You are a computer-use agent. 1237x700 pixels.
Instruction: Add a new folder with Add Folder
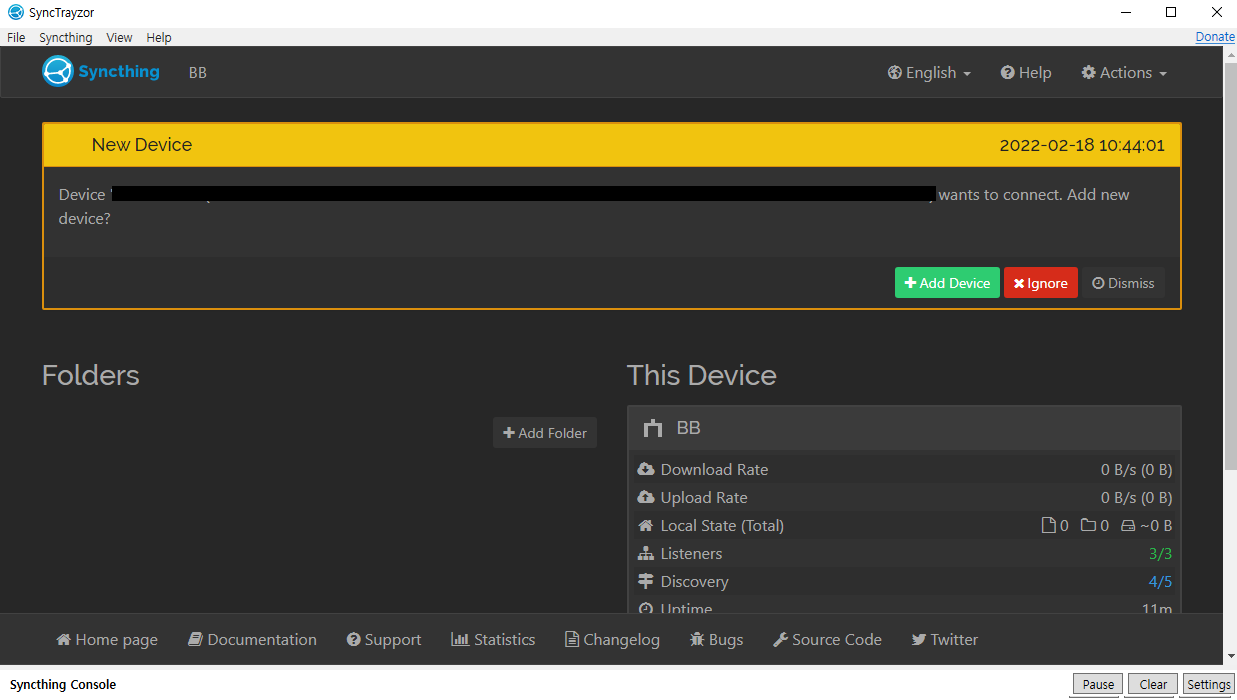tap(545, 433)
